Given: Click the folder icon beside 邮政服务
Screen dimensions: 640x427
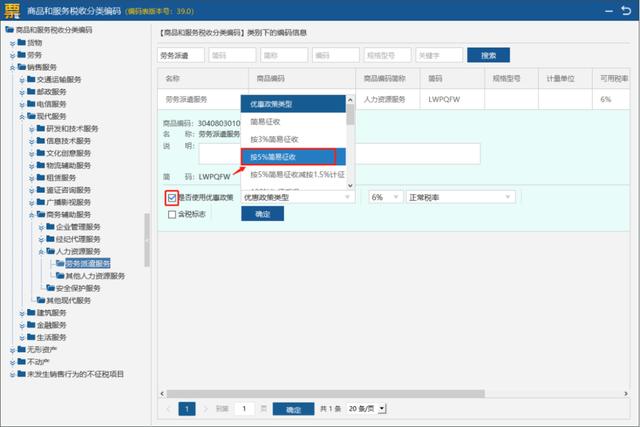Looking at the screenshot, I should point(31,91).
